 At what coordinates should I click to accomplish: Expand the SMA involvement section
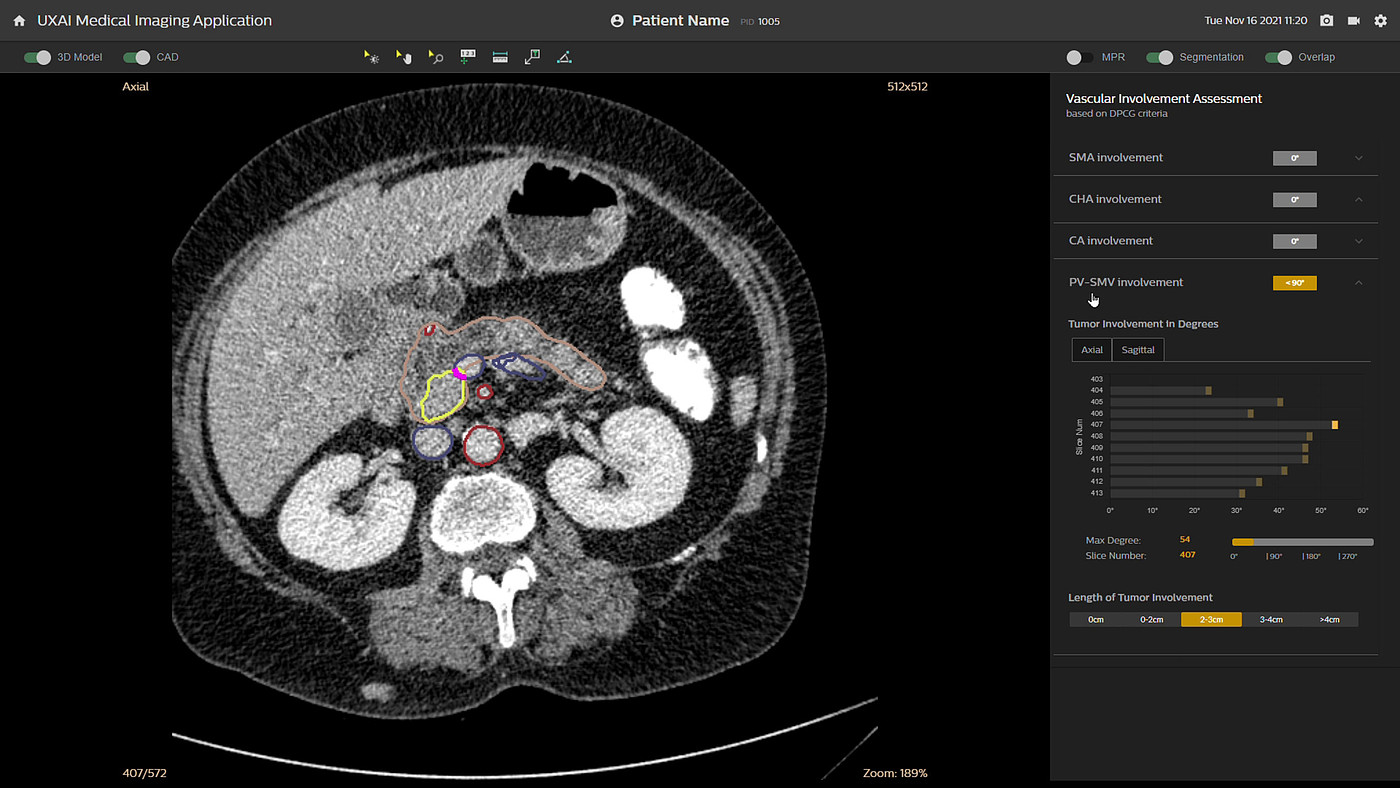(x=1359, y=158)
